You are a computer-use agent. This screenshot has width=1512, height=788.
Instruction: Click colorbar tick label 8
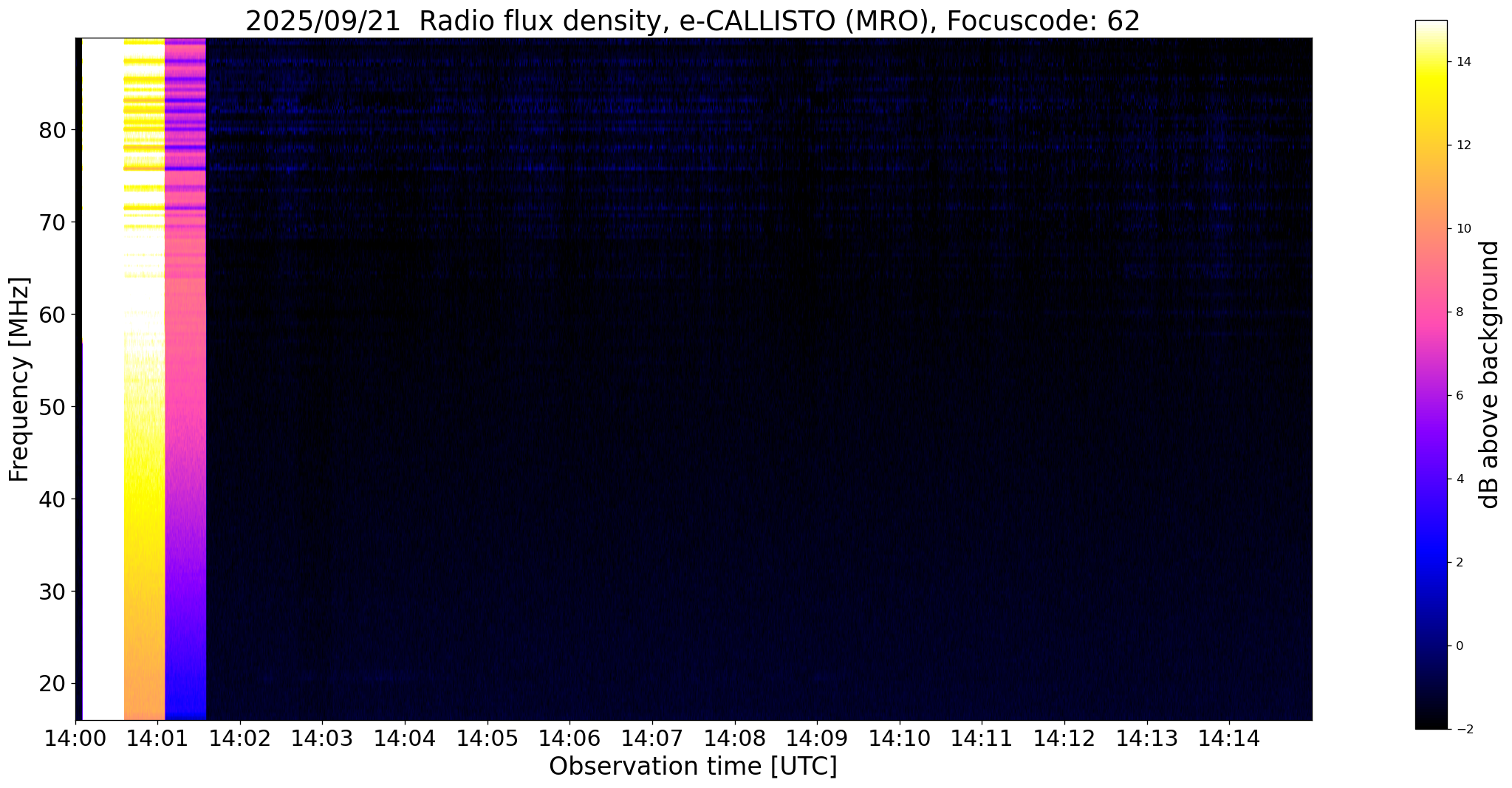(x=1460, y=312)
